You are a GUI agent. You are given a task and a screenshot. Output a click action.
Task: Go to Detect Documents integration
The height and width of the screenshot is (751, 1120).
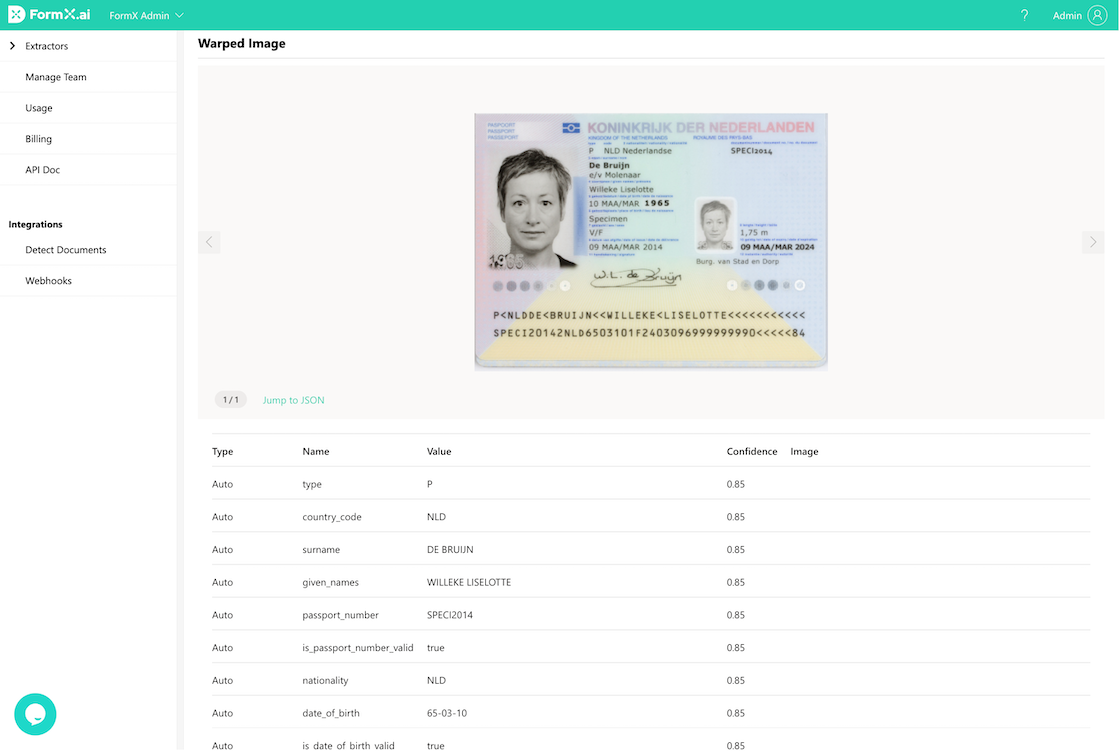coord(66,250)
